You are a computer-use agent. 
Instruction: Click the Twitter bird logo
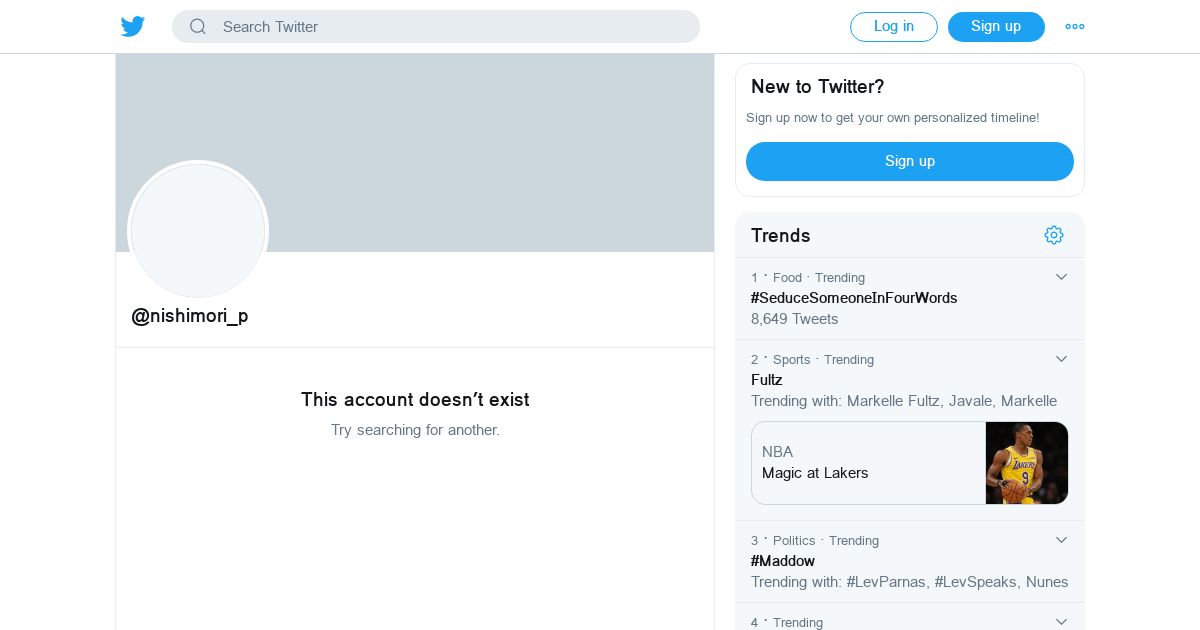pyautogui.click(x=133, y=27)
